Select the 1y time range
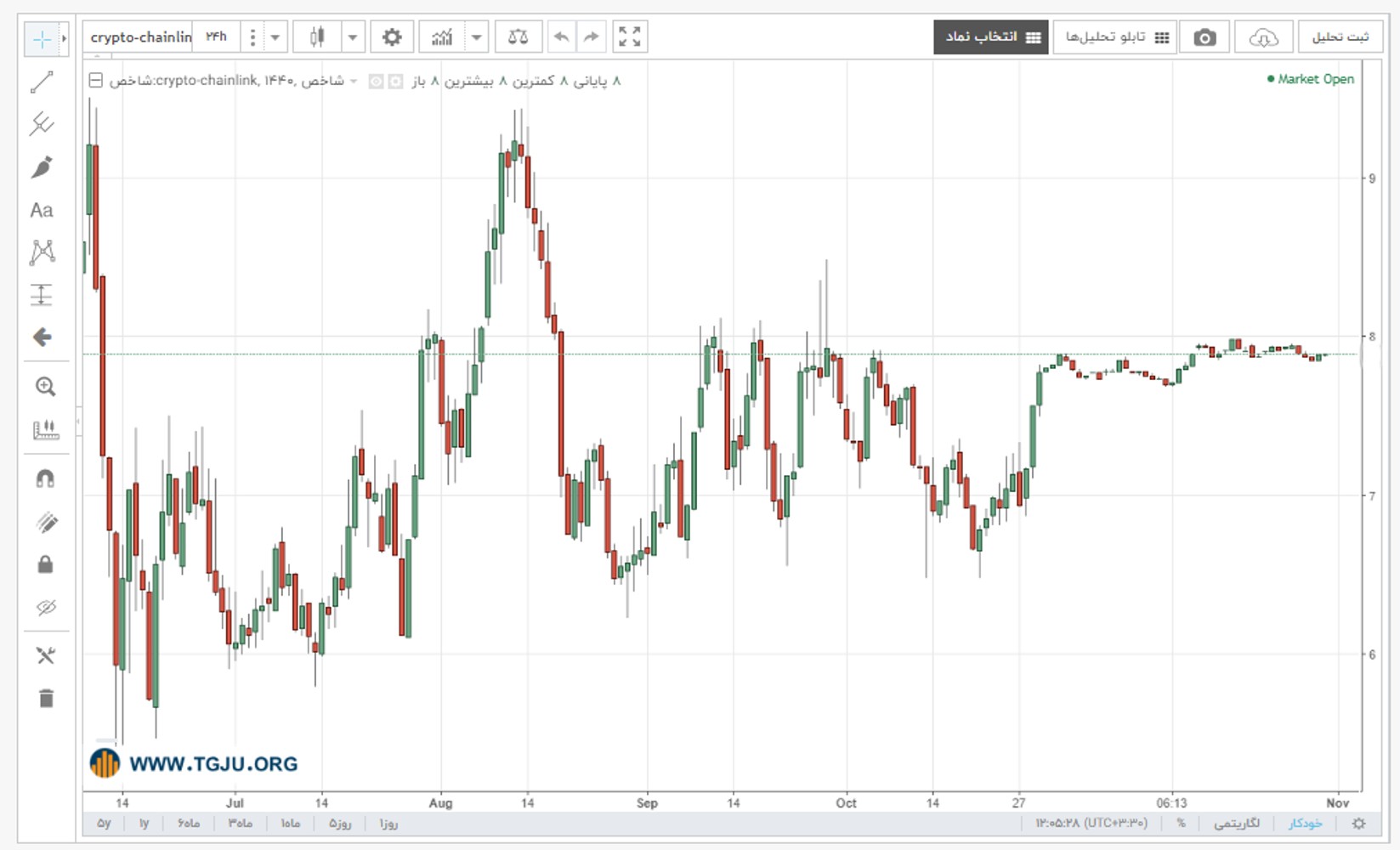Image resolution: width=1400 pixels, height=850 pixels. 145,823
